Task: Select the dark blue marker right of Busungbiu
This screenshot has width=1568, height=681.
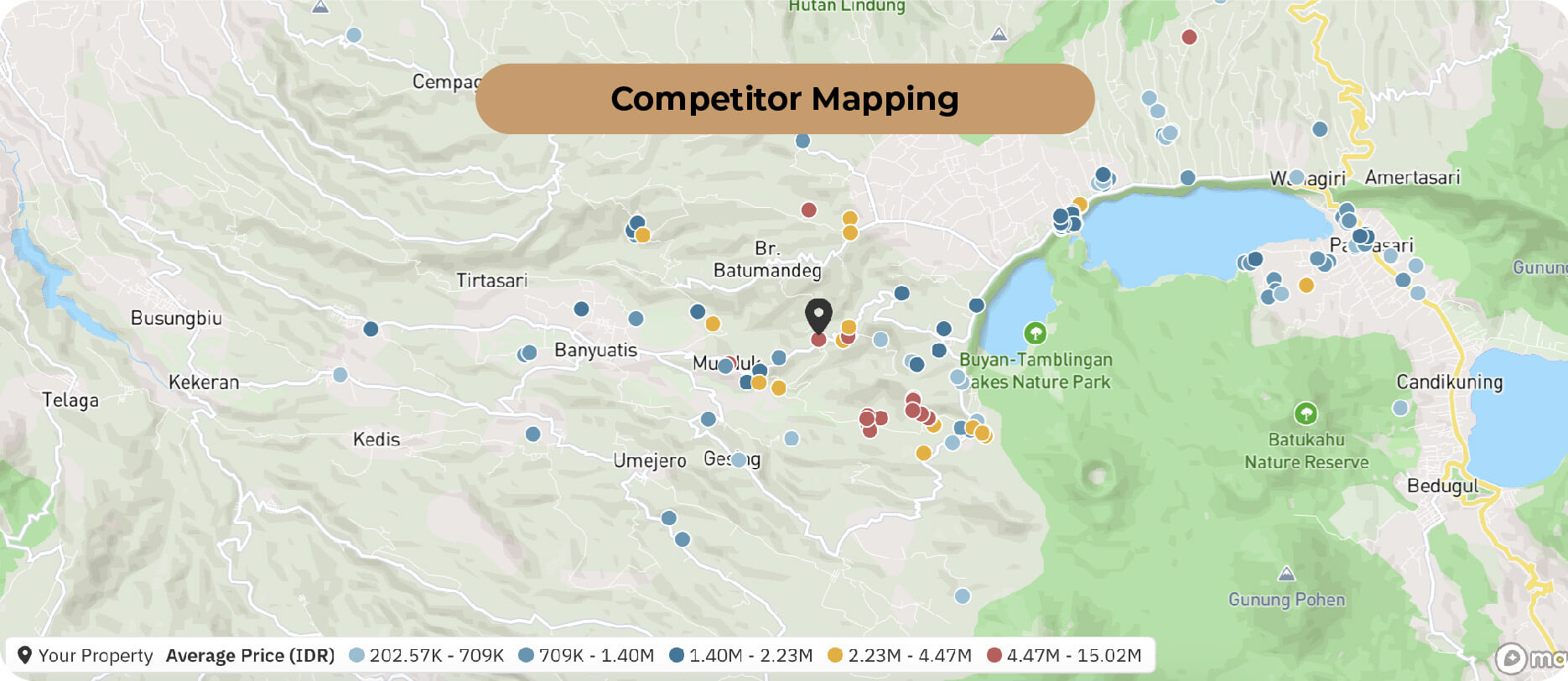Action: pos(371,329)
